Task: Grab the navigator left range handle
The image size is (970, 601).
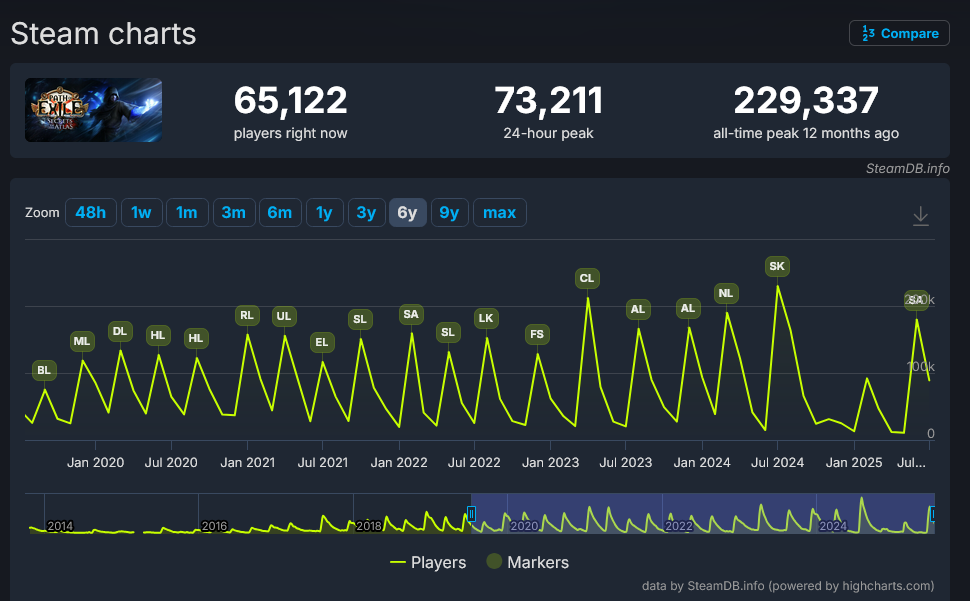Action: point(471,514)
